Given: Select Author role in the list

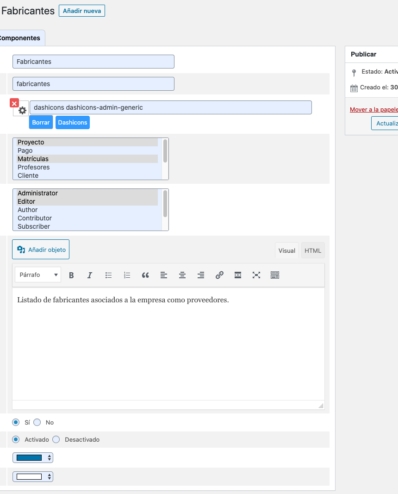Looking at the screenshot, I should [x=87, y=210].
